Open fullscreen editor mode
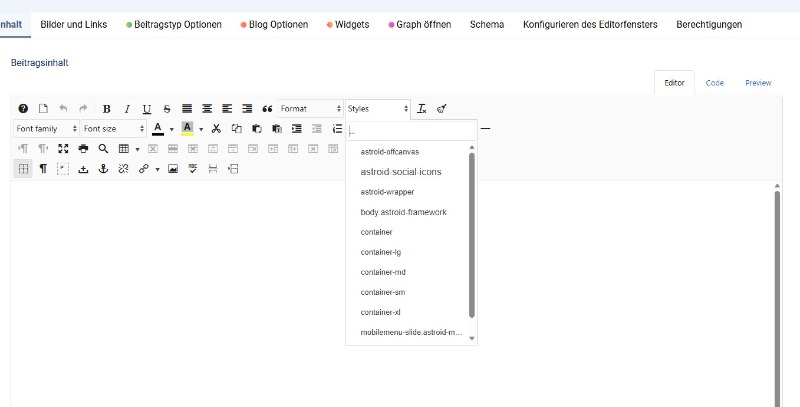This screenshot has width=800, height=407. point(63,149)
